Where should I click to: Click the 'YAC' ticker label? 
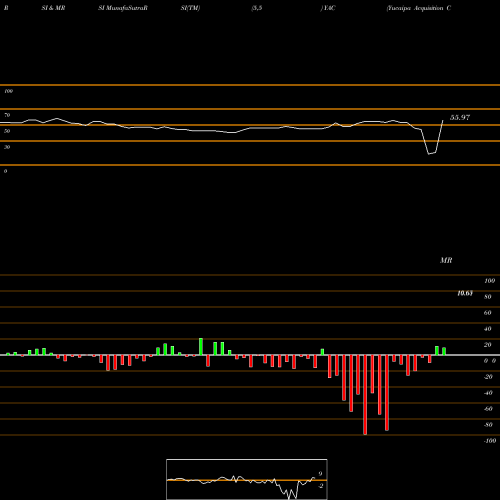point(329,8)
